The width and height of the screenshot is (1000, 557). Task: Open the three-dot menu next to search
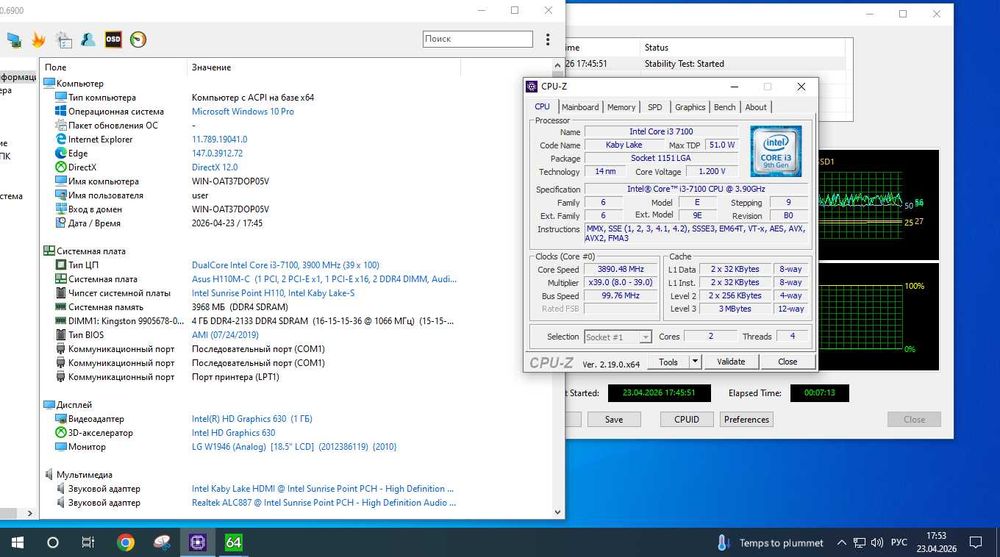coord(548,40)
